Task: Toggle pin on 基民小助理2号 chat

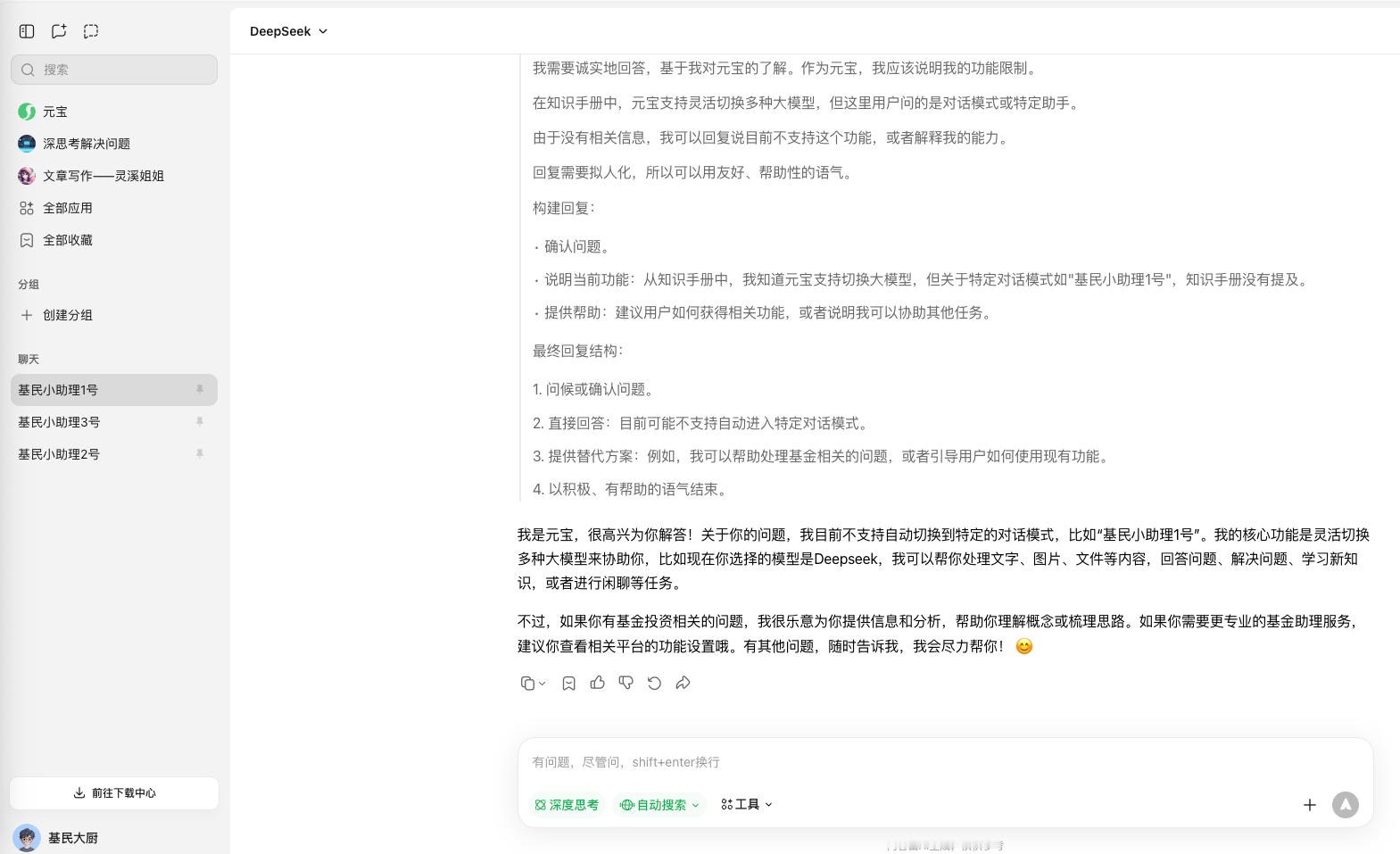Action: 200,454
